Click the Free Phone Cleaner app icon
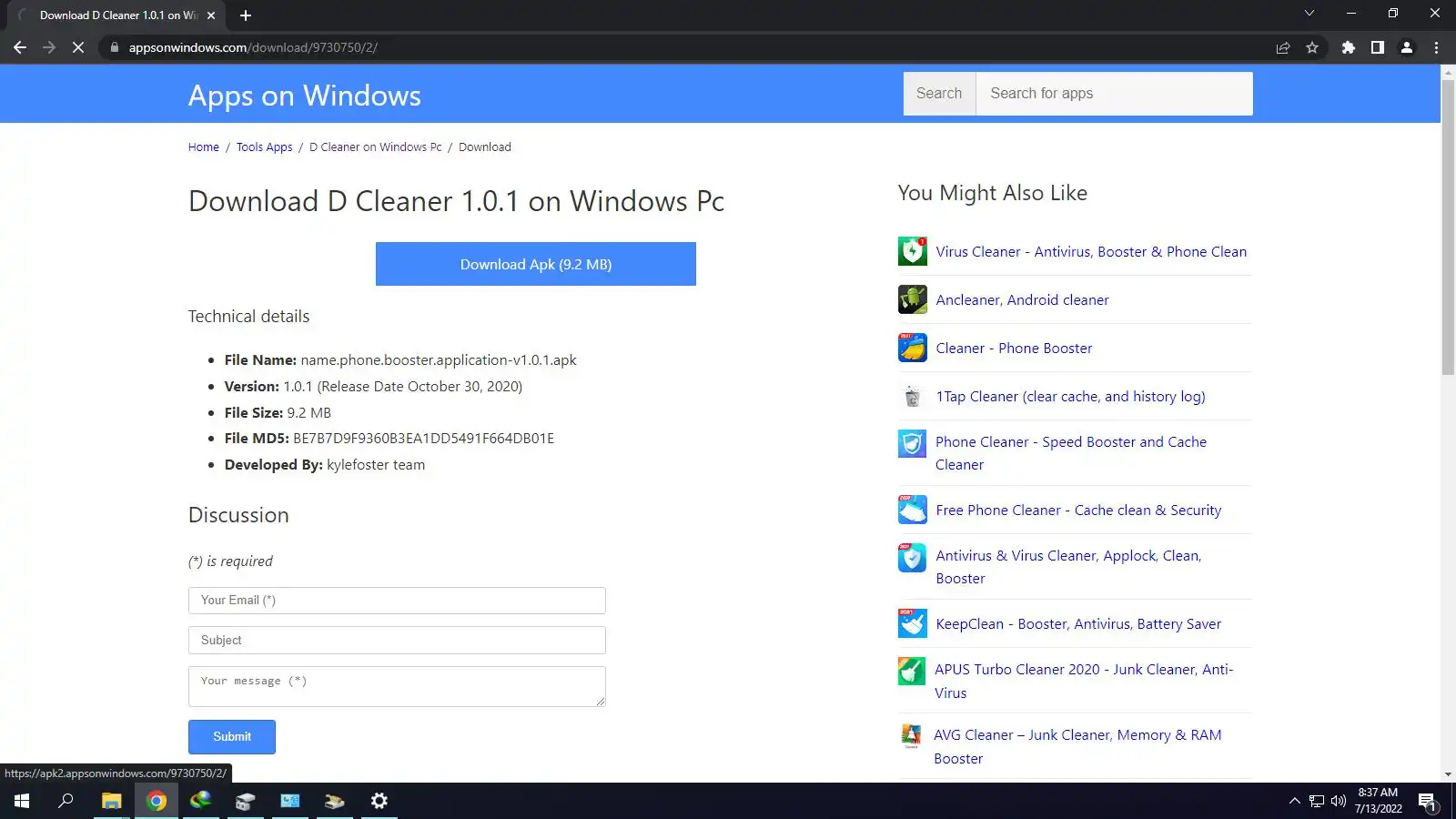The image size is (1456, 819). pos(912,510)
